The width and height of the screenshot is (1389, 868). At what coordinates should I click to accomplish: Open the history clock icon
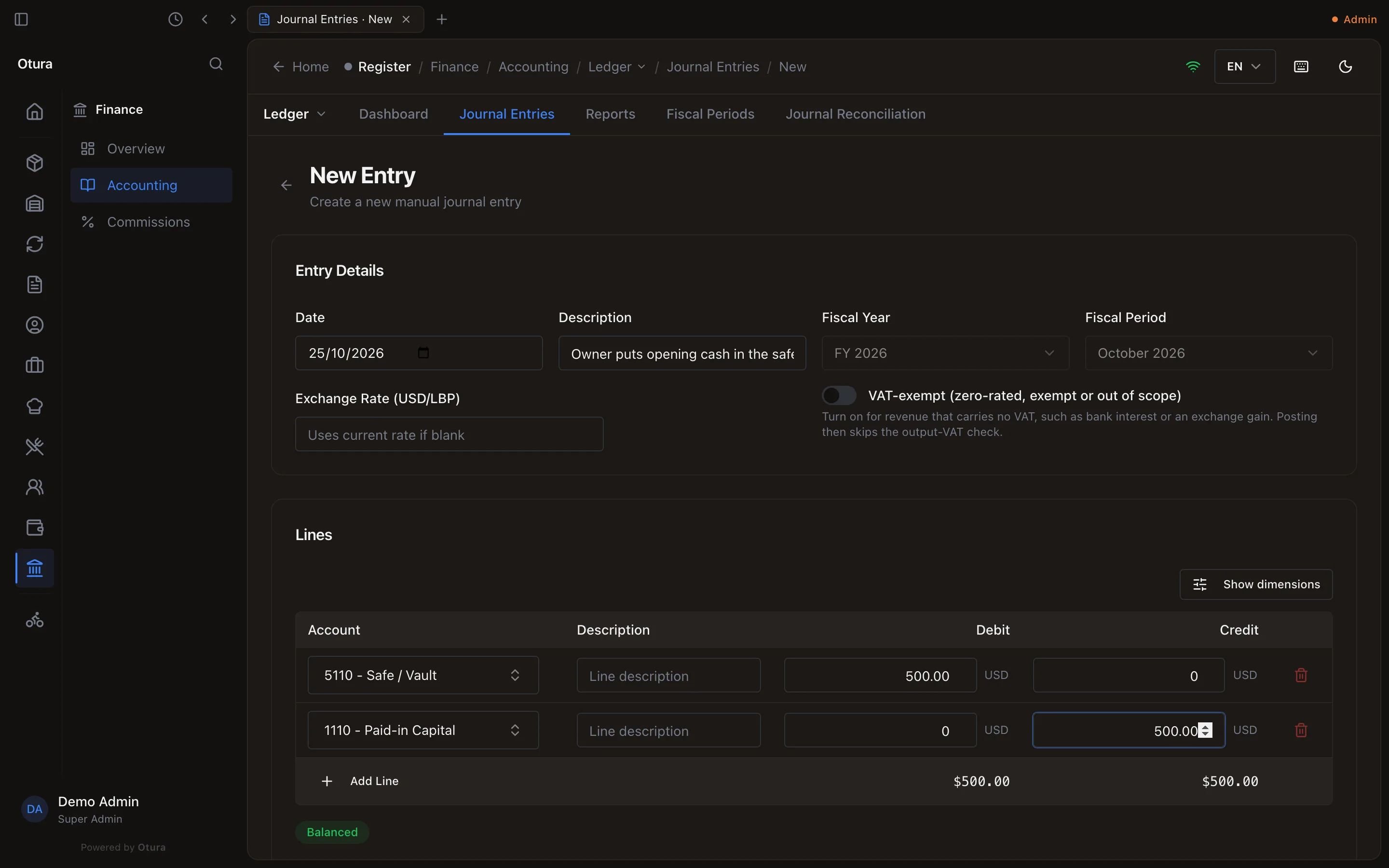click(175, 19)
